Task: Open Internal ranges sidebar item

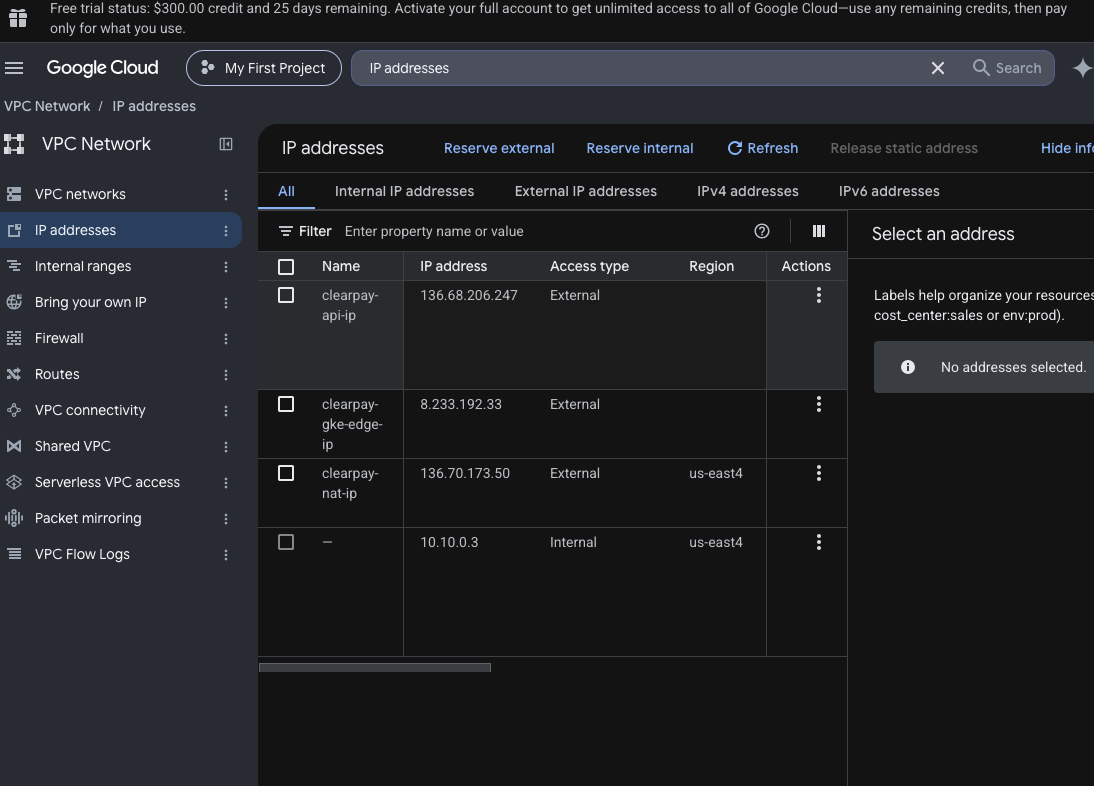Action: tap(83, 266)
